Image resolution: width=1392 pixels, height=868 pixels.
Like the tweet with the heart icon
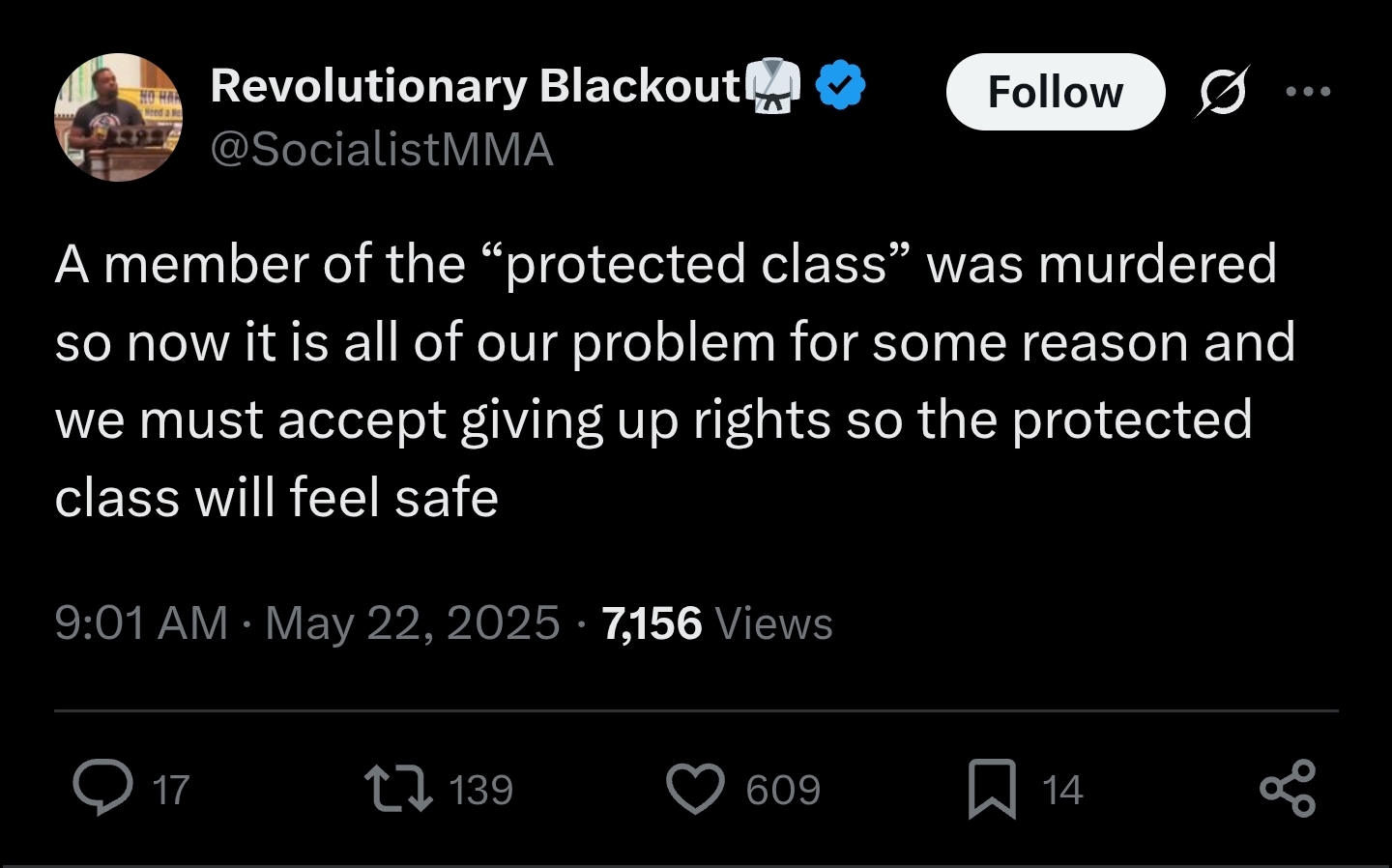(695, 788)
